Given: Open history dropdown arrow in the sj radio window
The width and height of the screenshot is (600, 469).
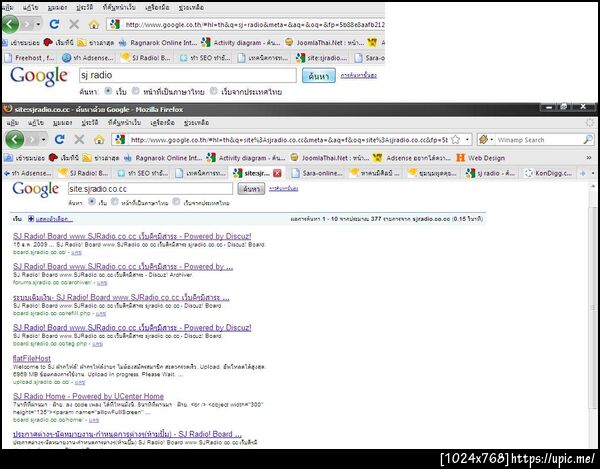Looking at the screenshot, I should pyautogui.click(x=38, y=24).
